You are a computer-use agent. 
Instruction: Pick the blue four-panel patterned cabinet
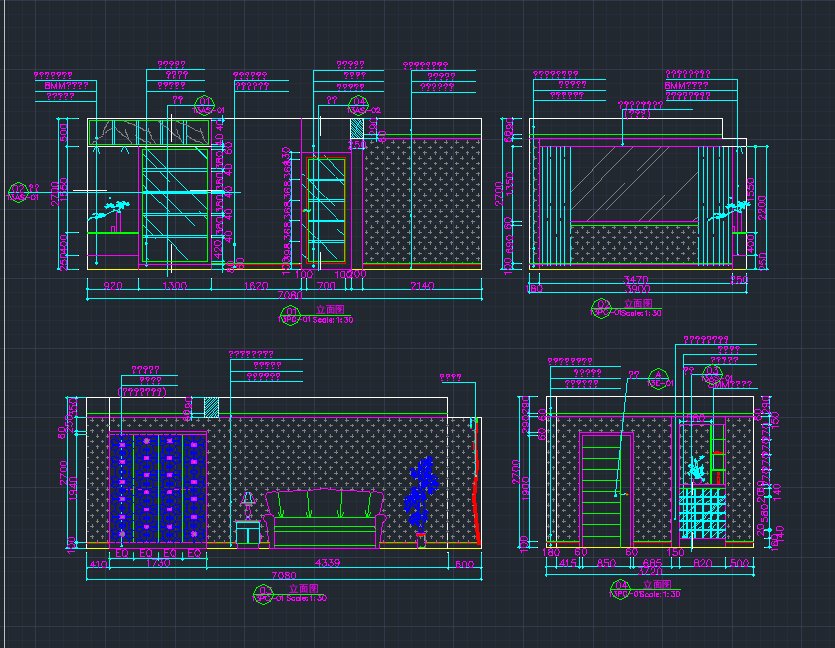point(158,489)
